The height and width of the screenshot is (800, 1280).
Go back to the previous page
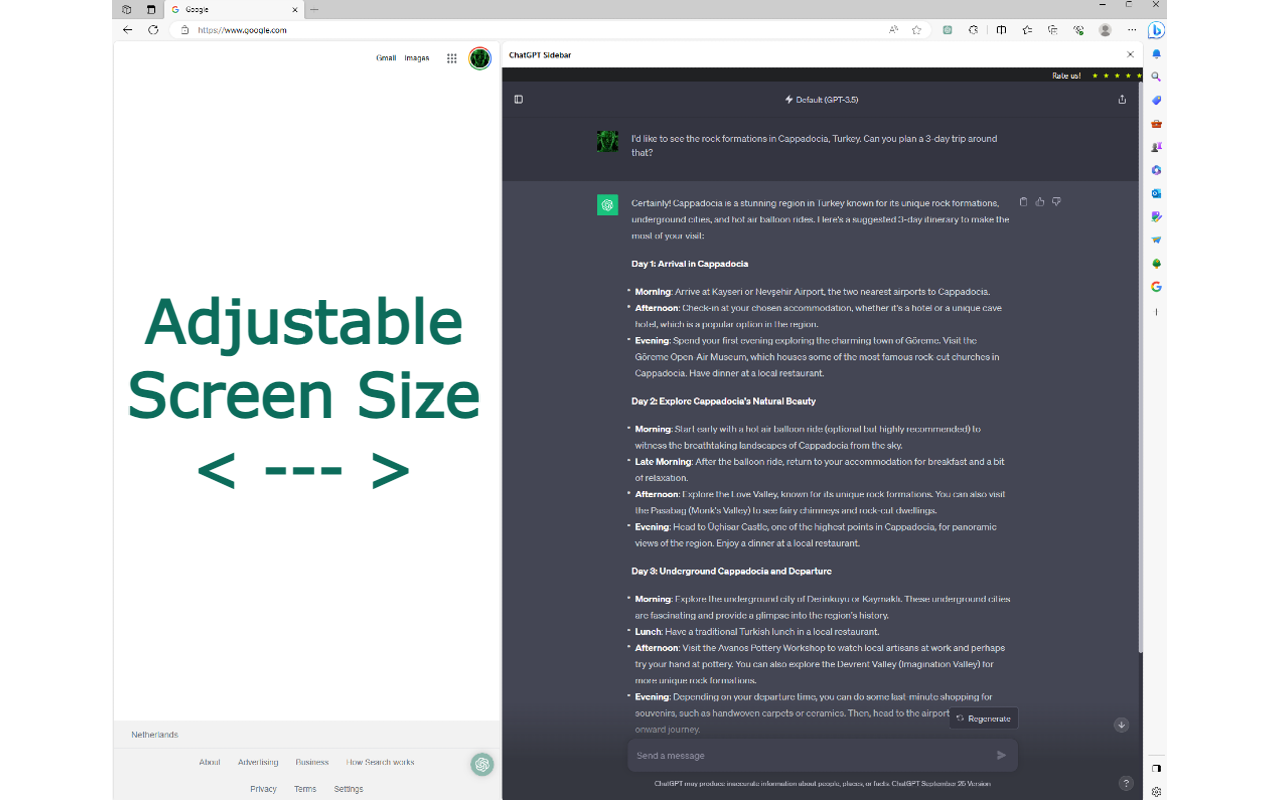tap(127, 30)
